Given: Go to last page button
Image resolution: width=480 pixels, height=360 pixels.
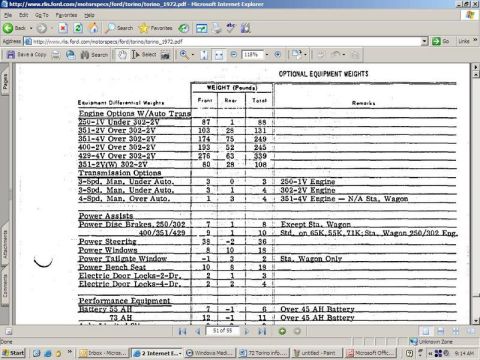Looking at the screenshot, I should tap(262, 331).
